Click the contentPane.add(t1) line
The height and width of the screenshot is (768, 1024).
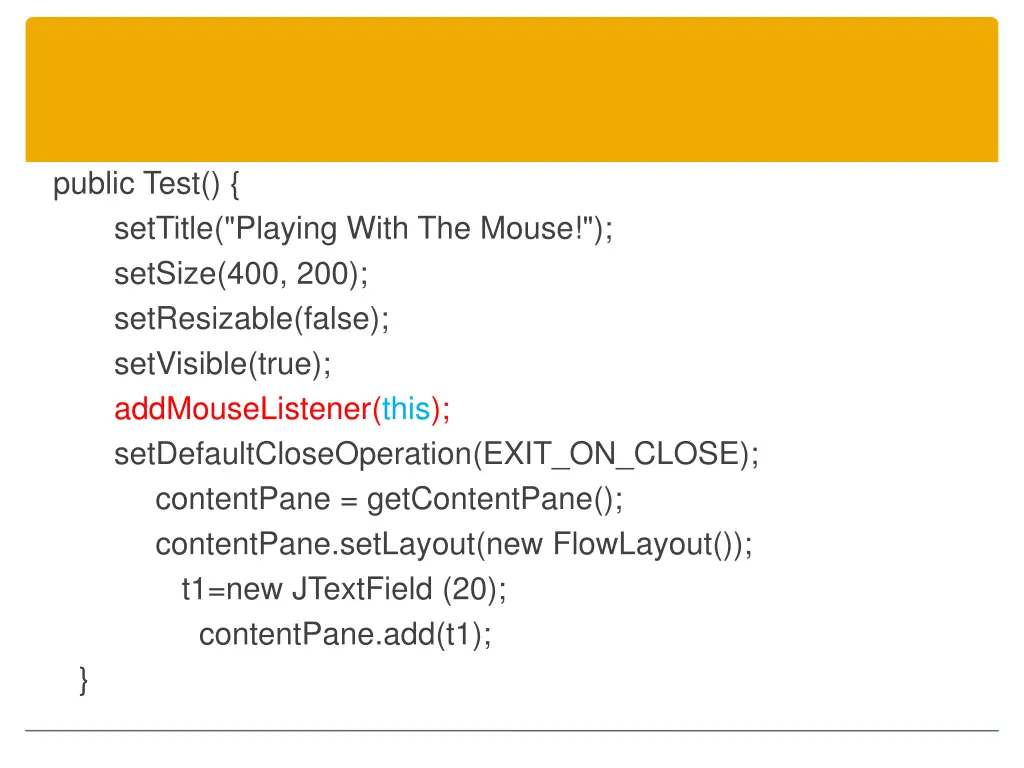pyautogui.click(x=345, y=635)
